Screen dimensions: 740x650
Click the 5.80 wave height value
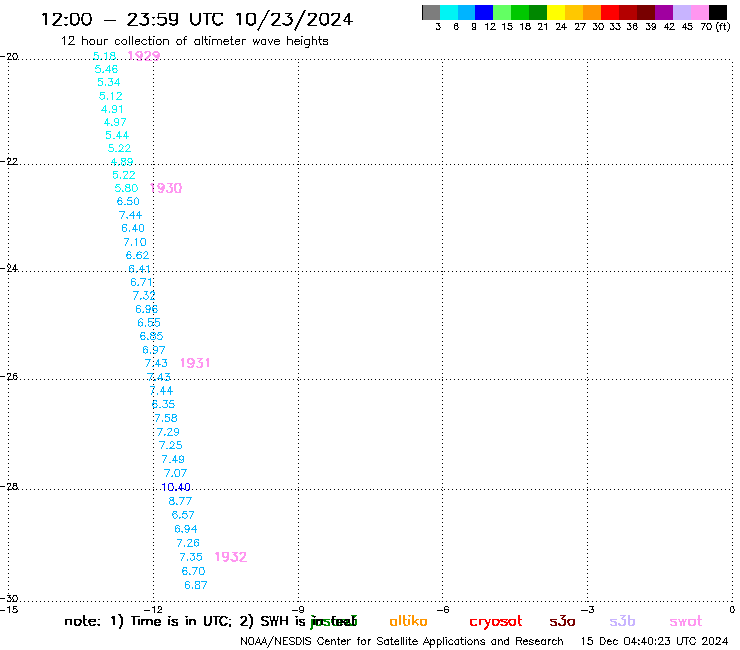tap(126, 188)
